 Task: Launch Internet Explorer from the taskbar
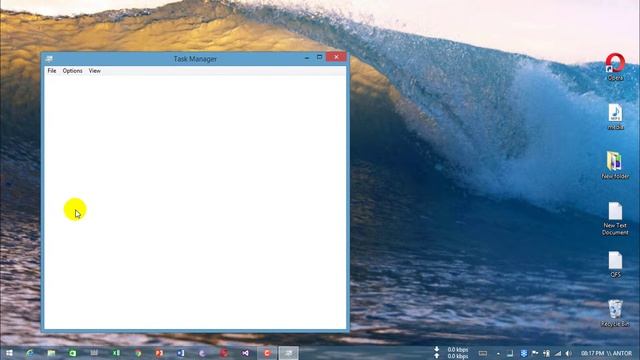30,353
